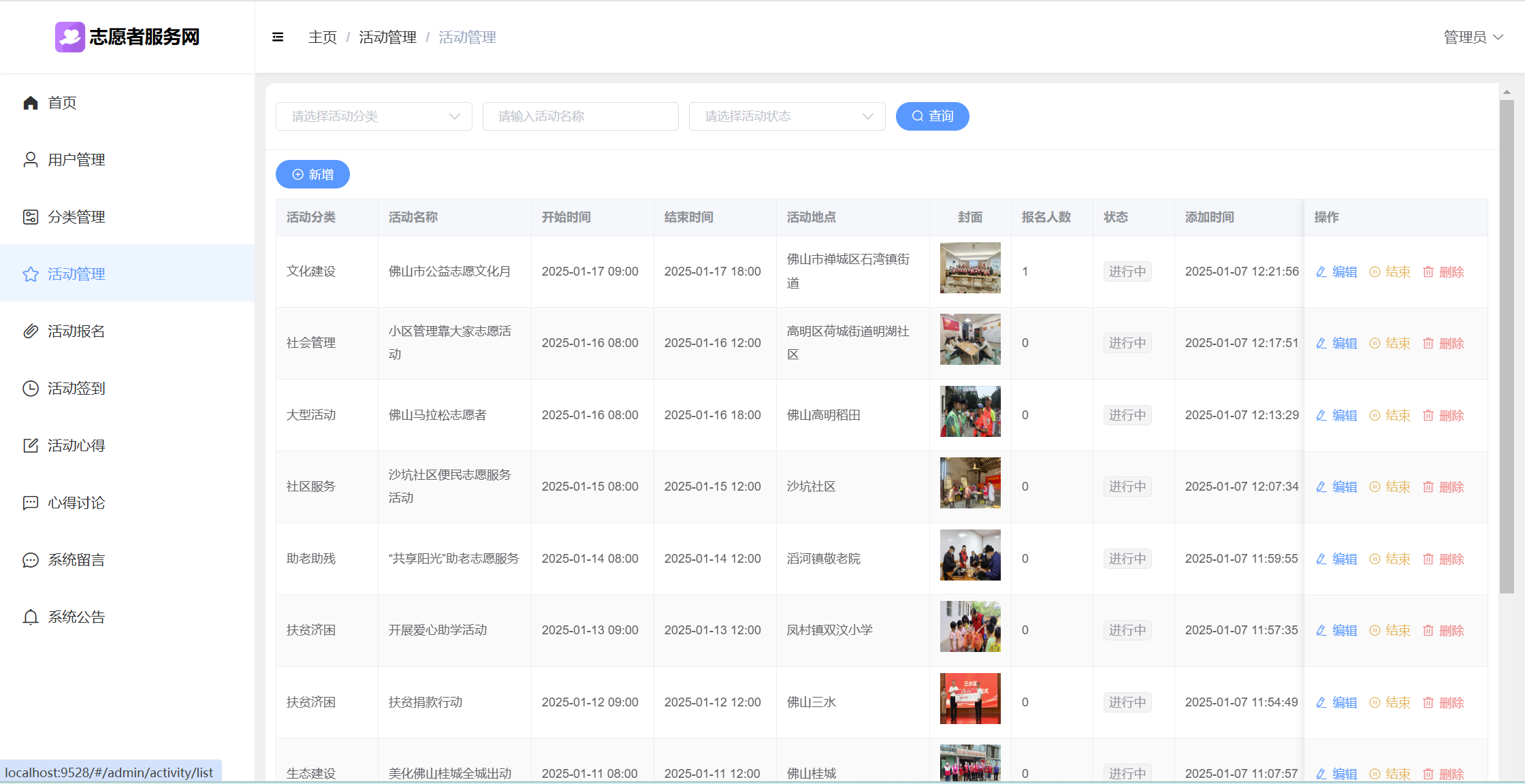Click the clock icon for 活动签到
Image resolution: width=1525 pixels, height=784 pixels.
pos(31,389)
